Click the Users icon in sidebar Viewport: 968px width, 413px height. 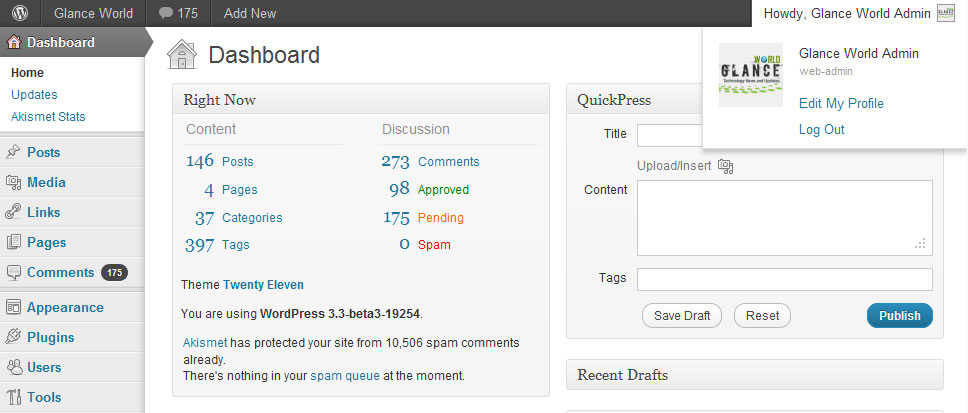pos(13,367)
